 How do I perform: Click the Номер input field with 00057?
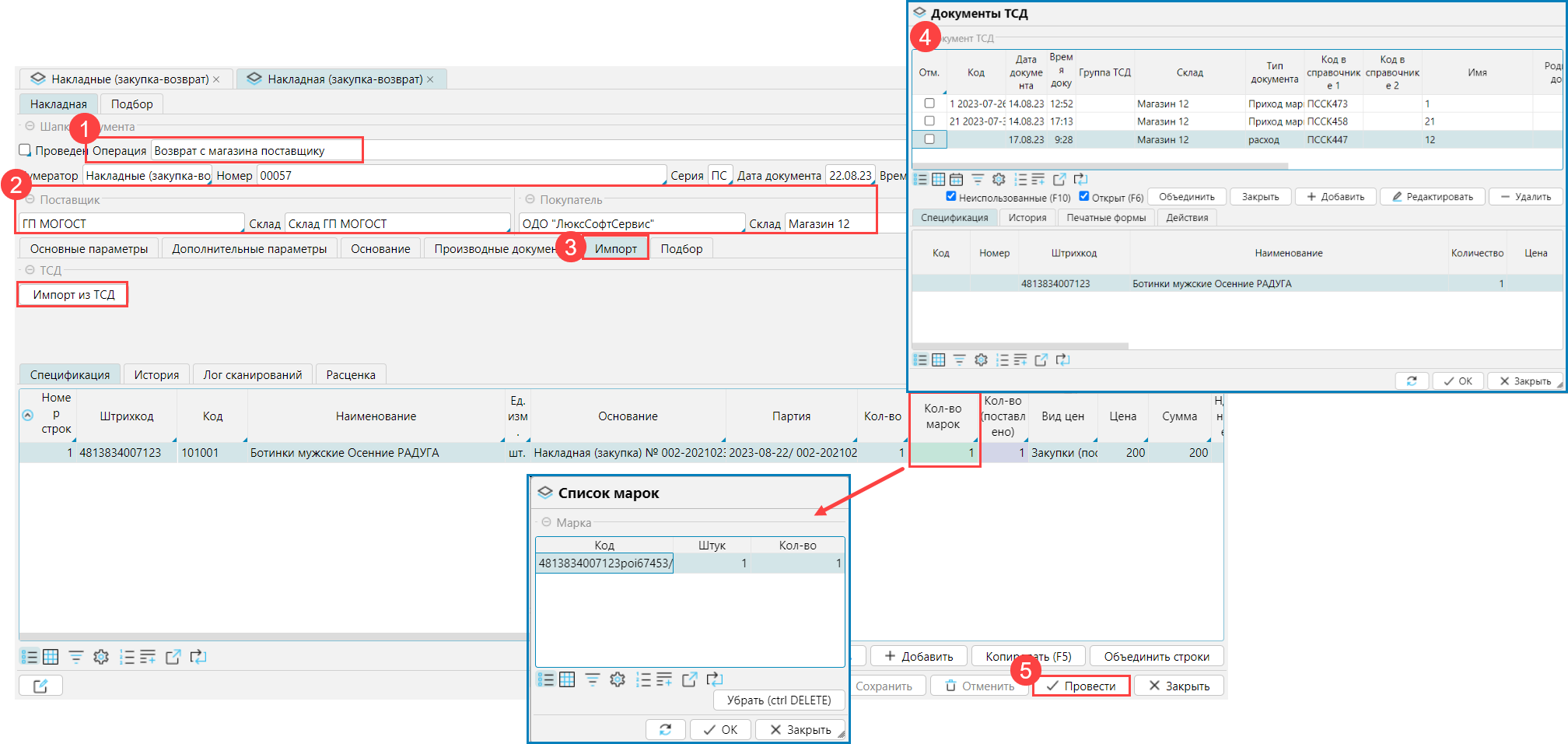click(460, 176)
